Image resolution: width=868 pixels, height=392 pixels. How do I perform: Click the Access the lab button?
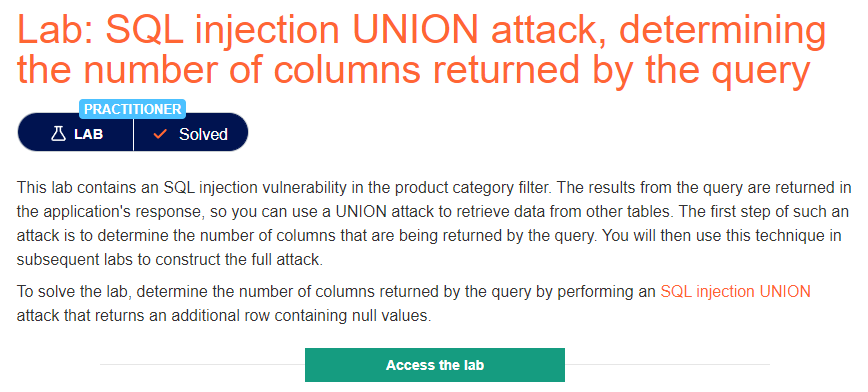435,365
